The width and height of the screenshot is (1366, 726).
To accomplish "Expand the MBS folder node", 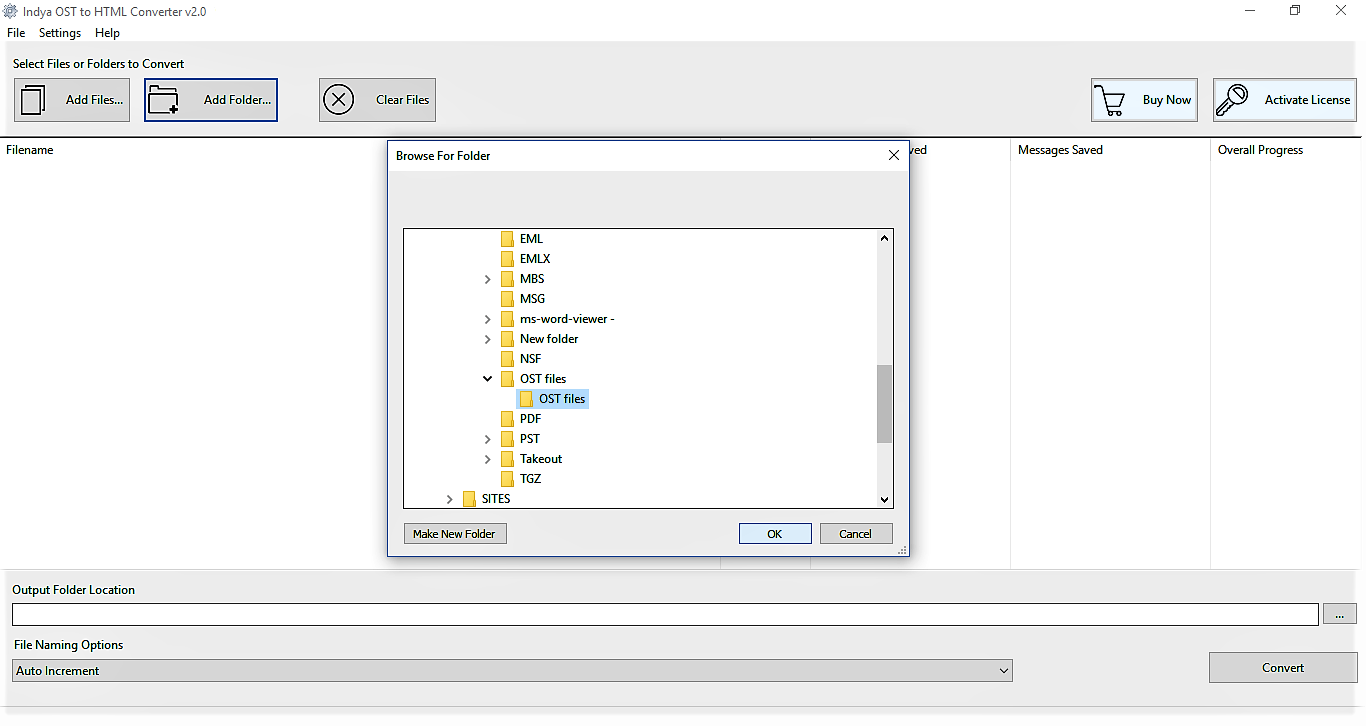I will tap(488, 279).
